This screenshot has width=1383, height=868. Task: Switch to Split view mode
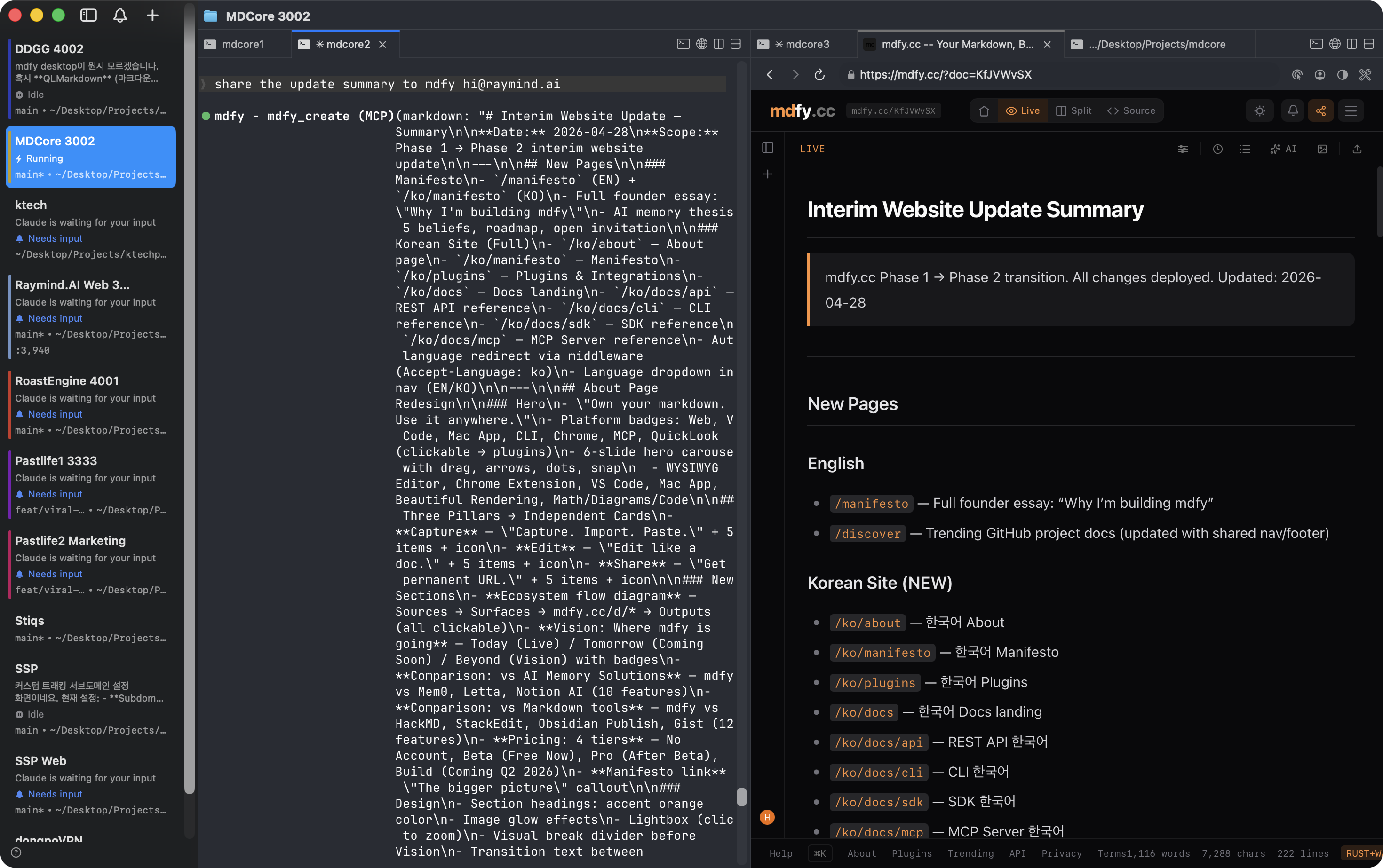pyautogui.click(x=1073, y=111)
